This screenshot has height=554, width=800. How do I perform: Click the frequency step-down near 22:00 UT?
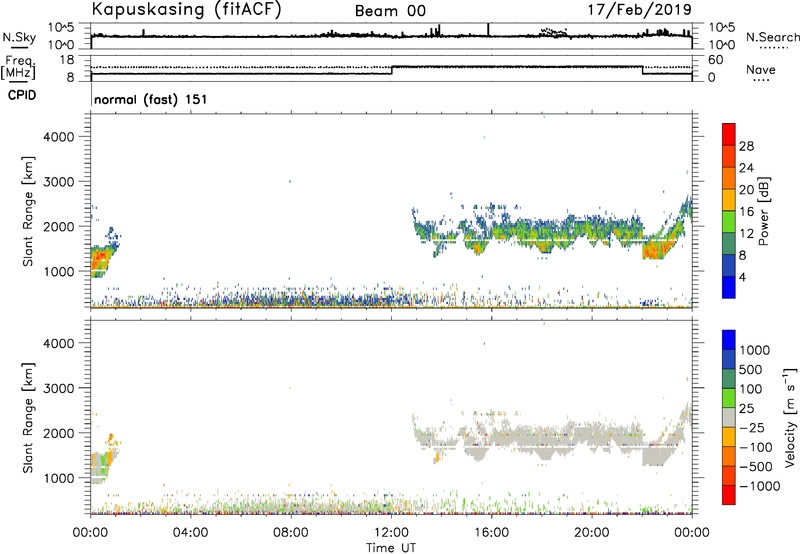tap(642, 70)
